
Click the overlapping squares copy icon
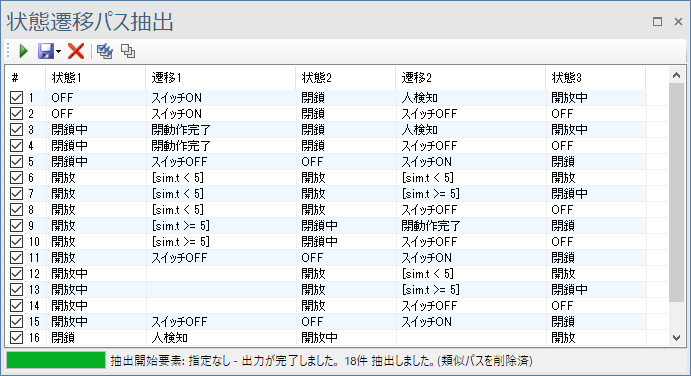tap(128, 51)
